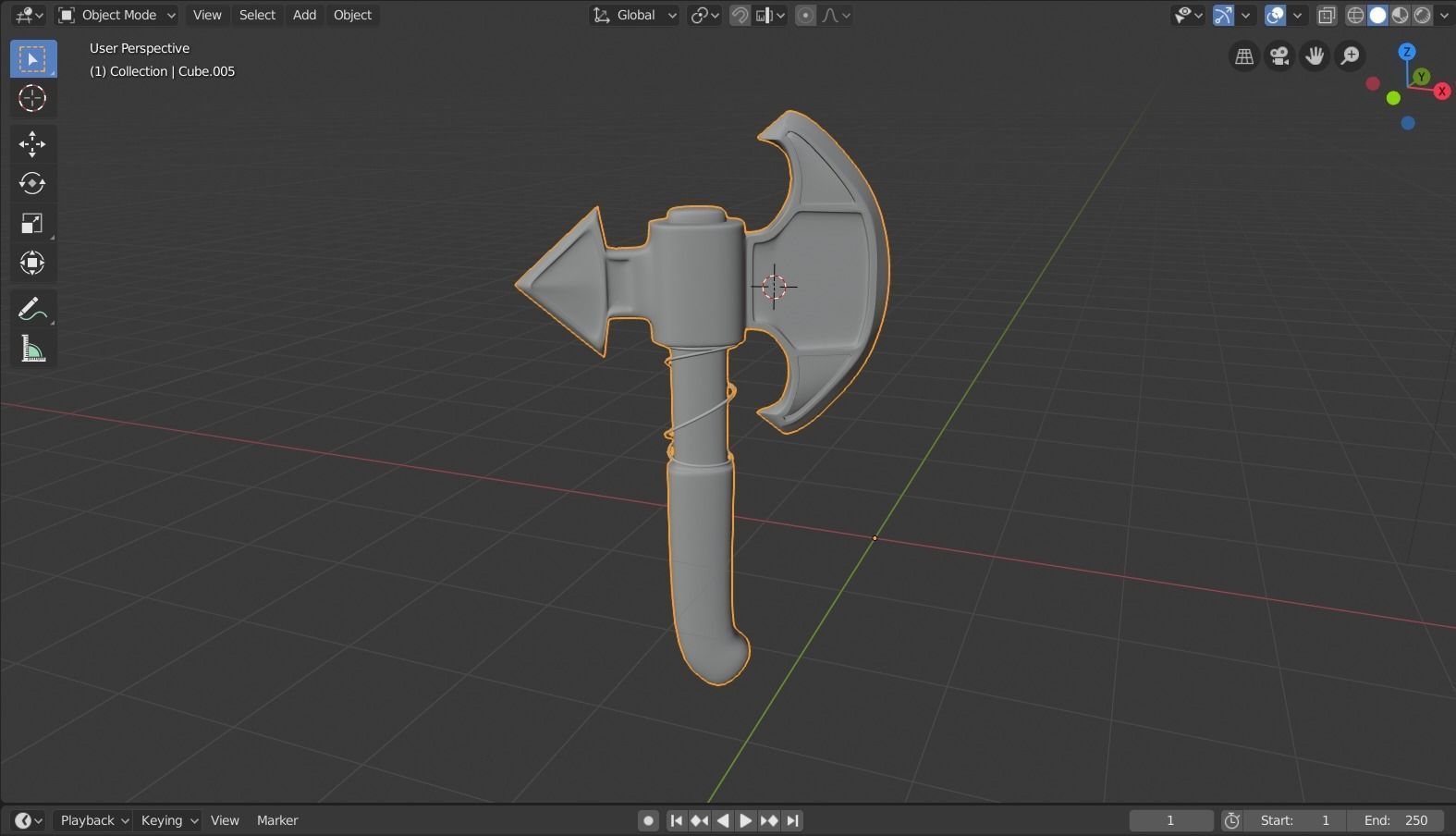The height and width of the screenshot is (836, 1456).
Task: Open the Keying popover
Action: (167, 820)
